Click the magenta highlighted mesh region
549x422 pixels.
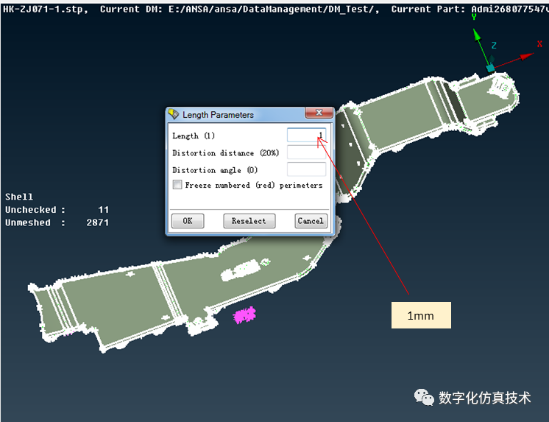tap(244, 315)
